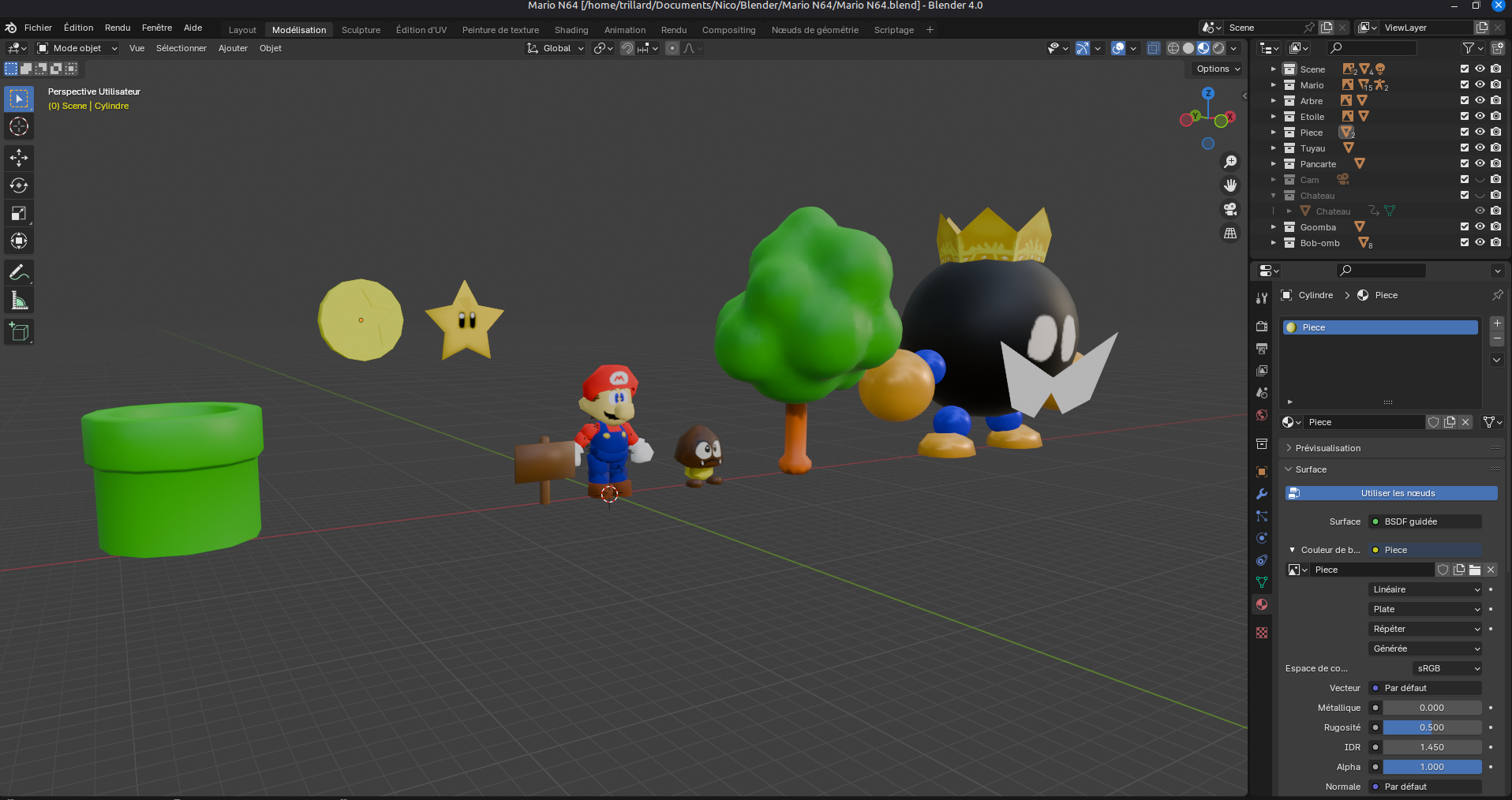
Task: Expand the Piece collection in outliner
Action: [x=1273, y=133]
